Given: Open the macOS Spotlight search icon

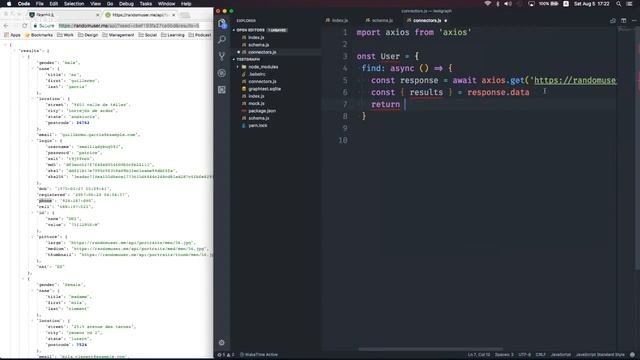Looking at the screenshot, I should pyautogui.click(x=619, y=4).
